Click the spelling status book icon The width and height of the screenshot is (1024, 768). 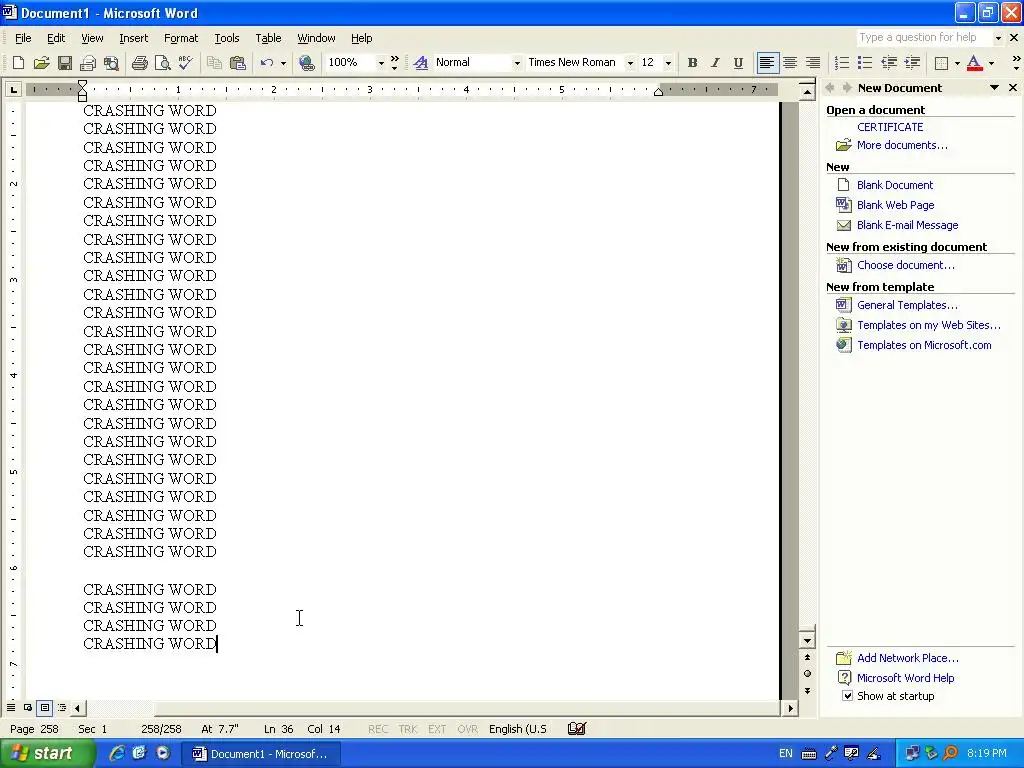577,729
